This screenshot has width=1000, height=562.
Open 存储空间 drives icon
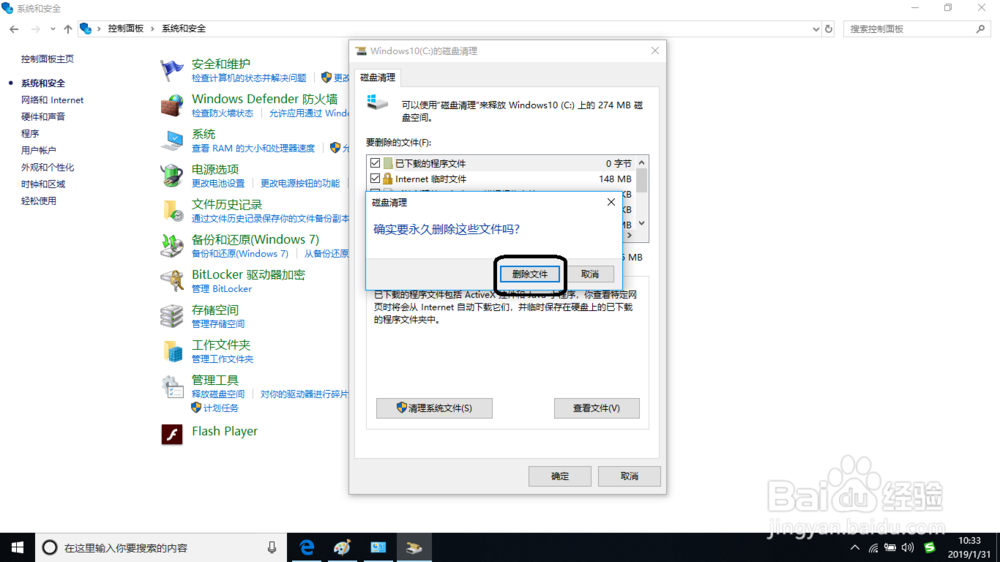(172, 315)
